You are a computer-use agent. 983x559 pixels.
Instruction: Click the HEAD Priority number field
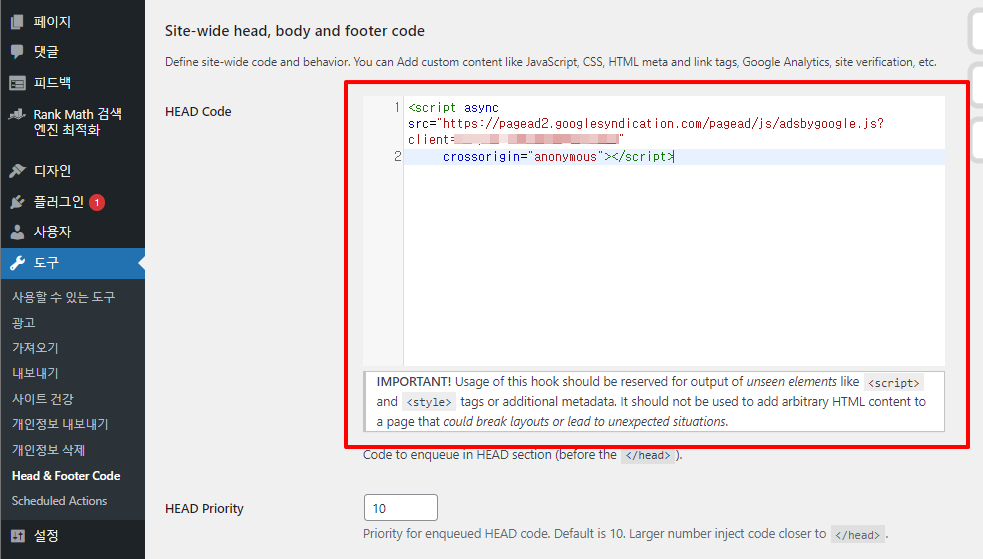[x=401, y=508]
